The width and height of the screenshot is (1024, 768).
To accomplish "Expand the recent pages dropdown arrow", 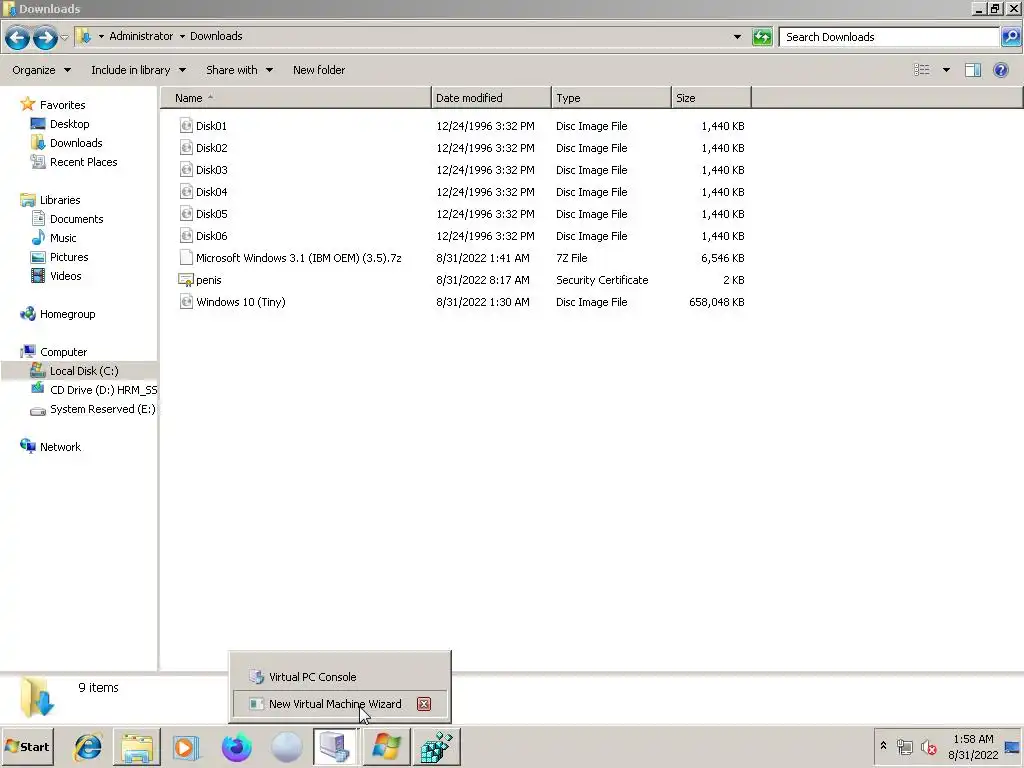I will pos(64,37).
